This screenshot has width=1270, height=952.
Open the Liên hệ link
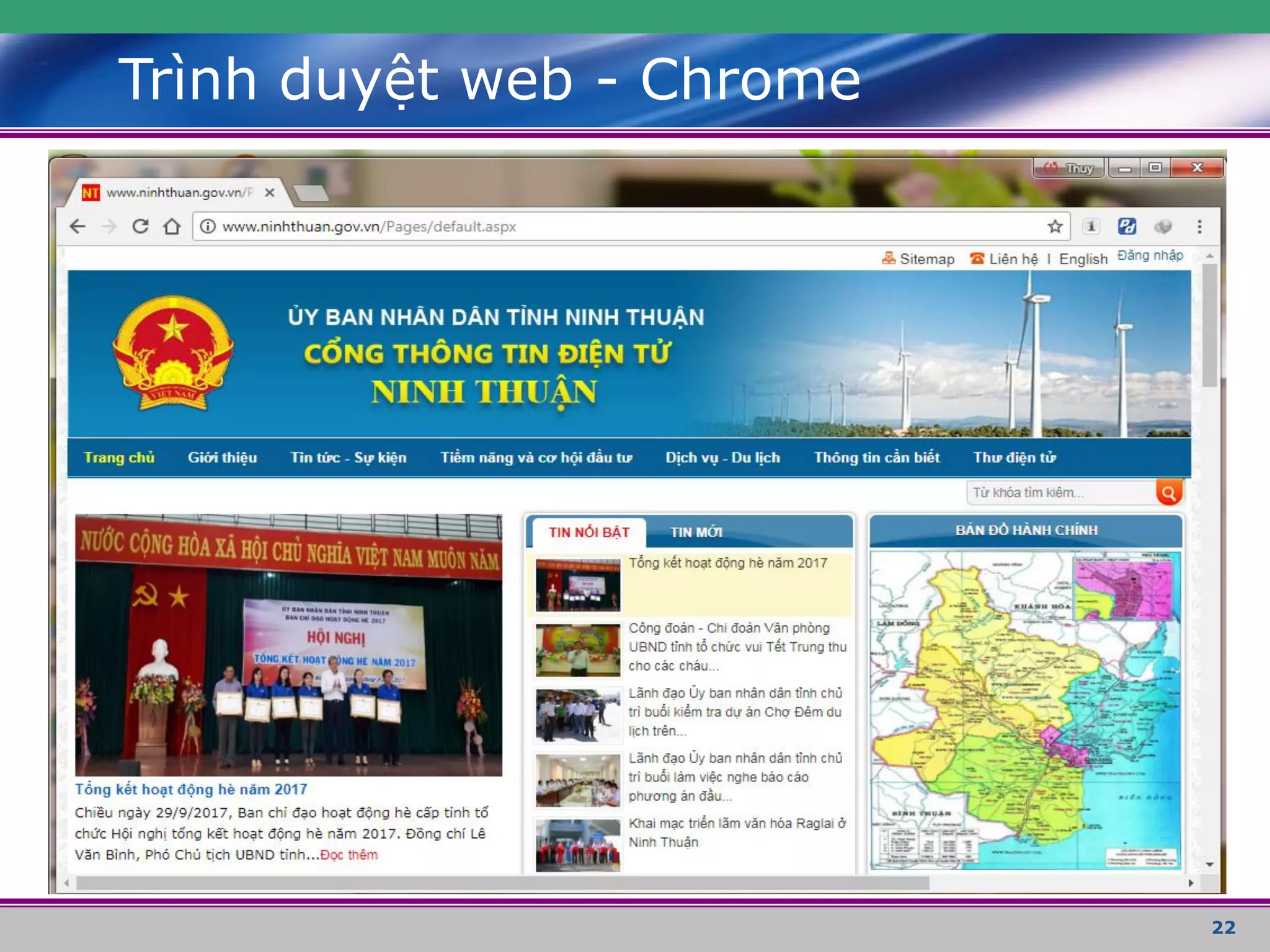1013,259
